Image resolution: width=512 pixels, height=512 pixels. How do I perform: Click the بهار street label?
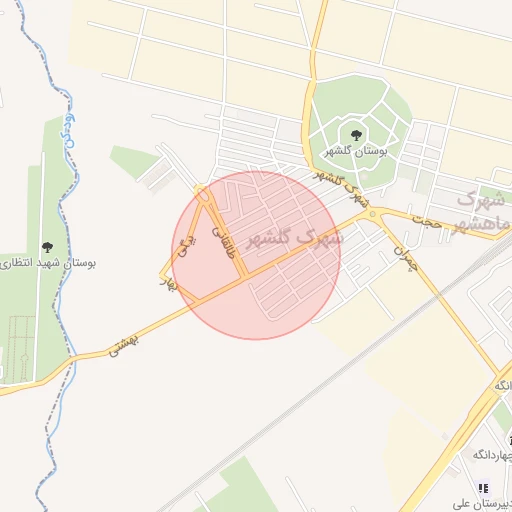[x=168, y=285]
